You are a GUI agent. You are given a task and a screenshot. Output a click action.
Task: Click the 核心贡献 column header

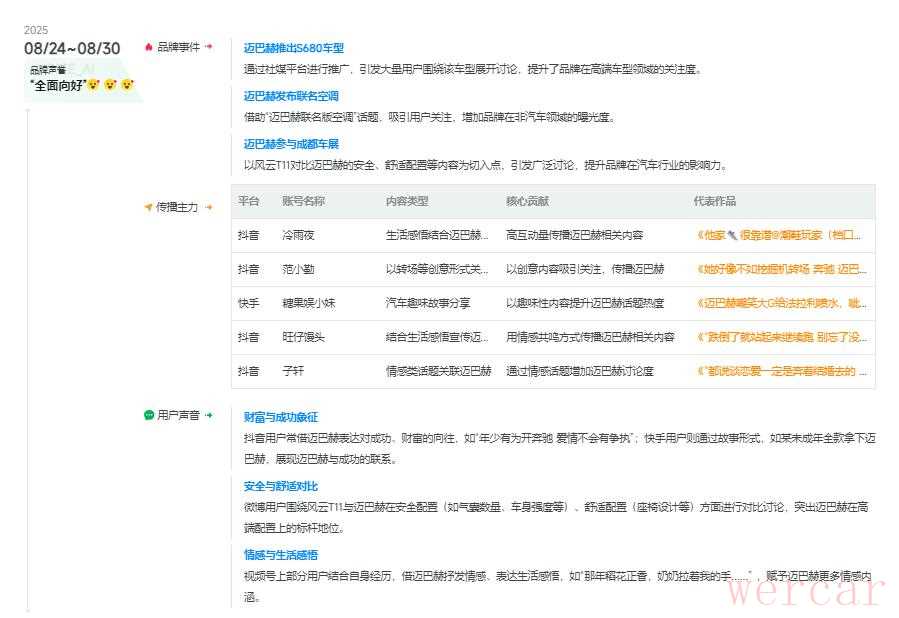click(527, 201)
